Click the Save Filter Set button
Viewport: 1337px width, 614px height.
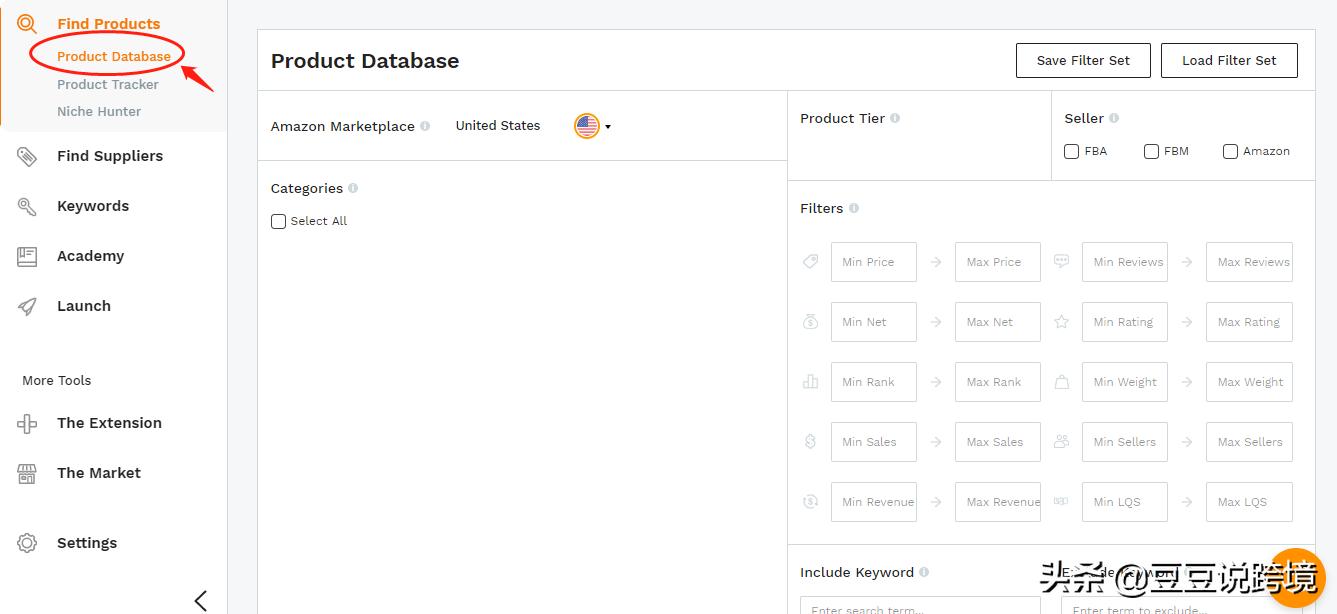click(x=1083, y=60)
